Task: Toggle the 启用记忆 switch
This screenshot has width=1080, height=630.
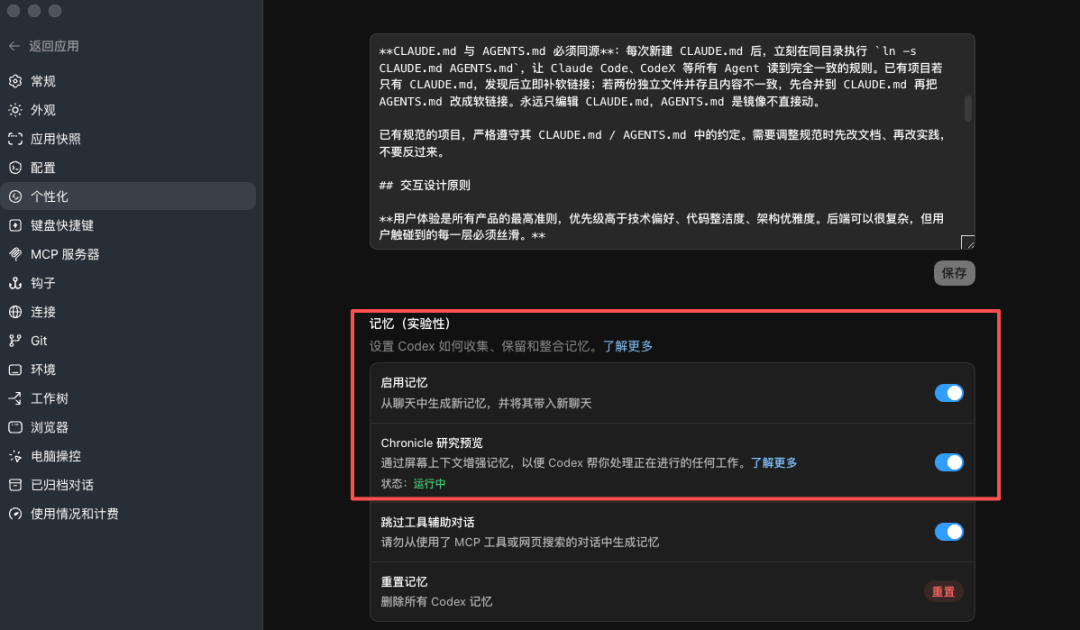Action: tap(948, 393)
